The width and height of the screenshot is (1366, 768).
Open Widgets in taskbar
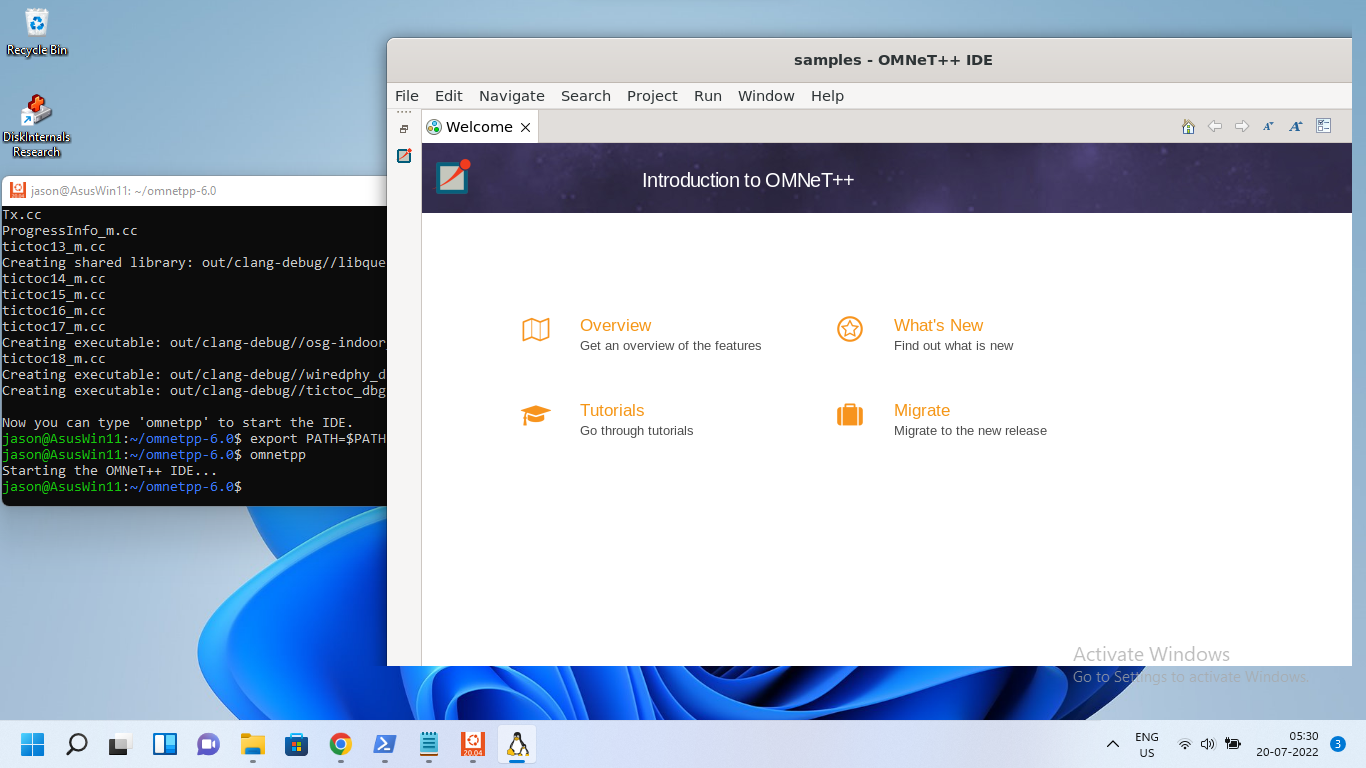coord(164,744)
